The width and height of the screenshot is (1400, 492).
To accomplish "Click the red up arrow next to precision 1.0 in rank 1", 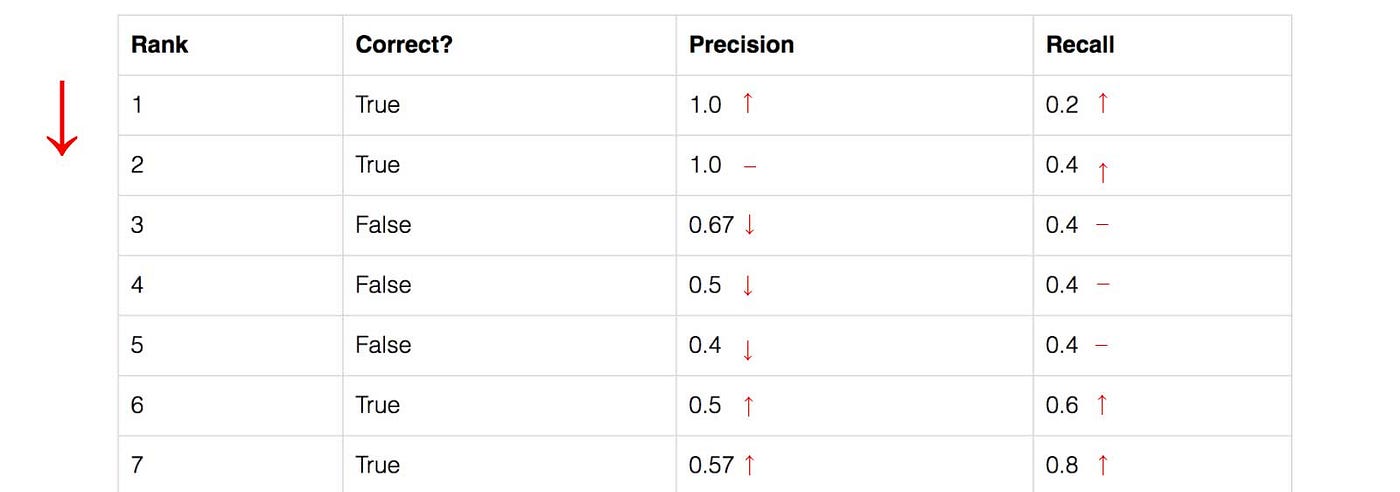I will (x=747, y=102).
